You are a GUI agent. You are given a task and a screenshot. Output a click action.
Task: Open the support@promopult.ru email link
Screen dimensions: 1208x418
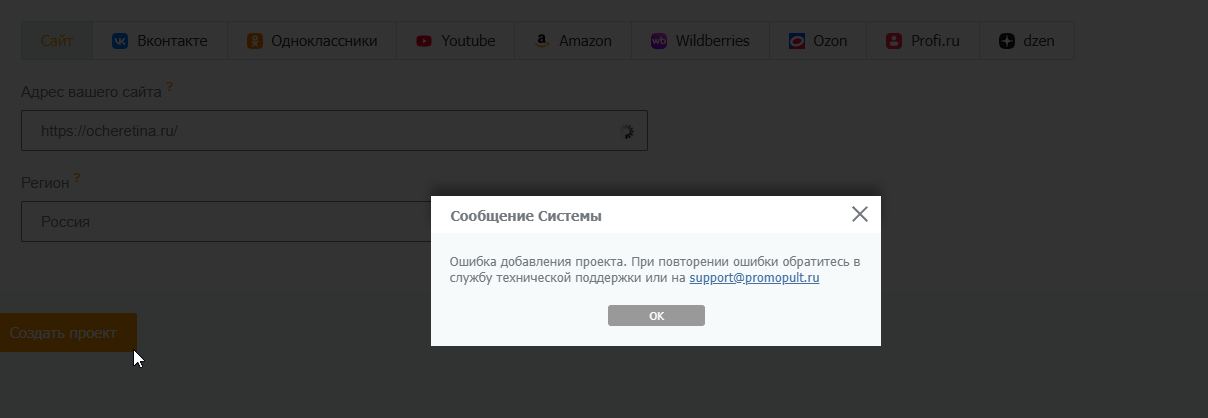(x=754, y=278)
